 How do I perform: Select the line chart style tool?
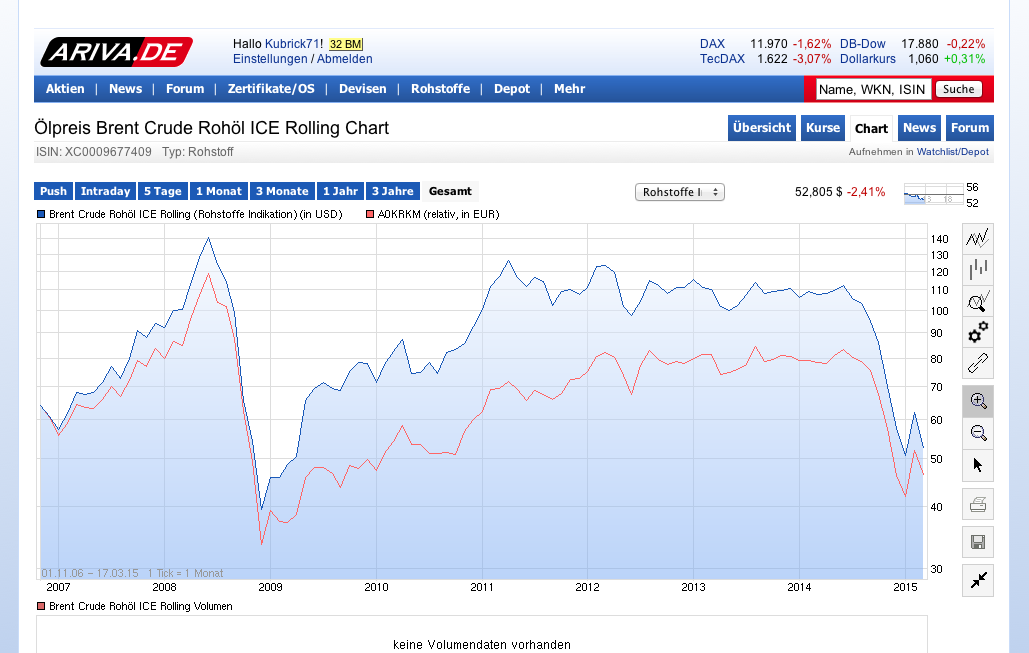click(x=977, y=237)
